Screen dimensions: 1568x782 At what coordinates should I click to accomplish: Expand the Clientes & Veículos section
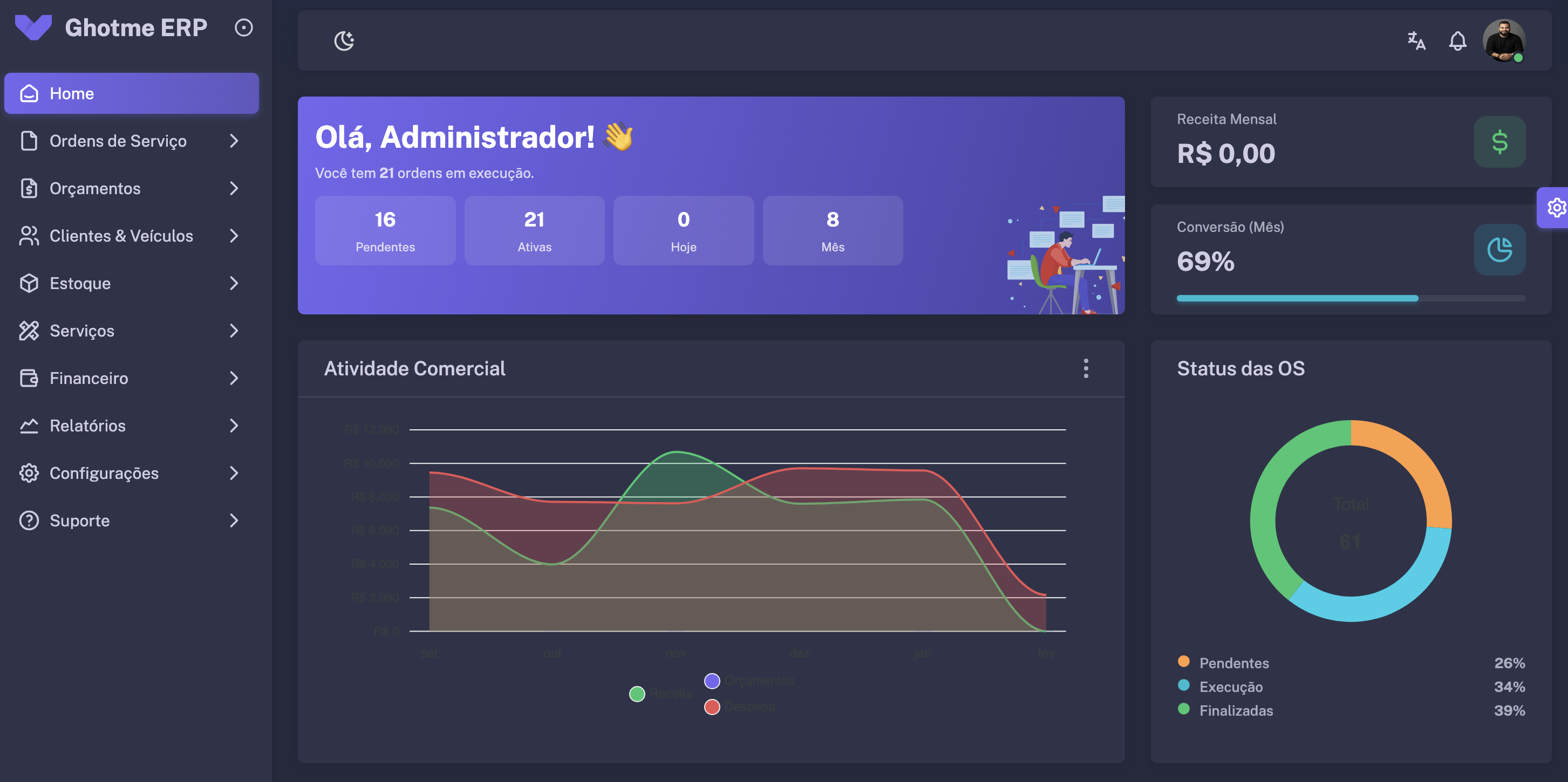click(234, 236)
